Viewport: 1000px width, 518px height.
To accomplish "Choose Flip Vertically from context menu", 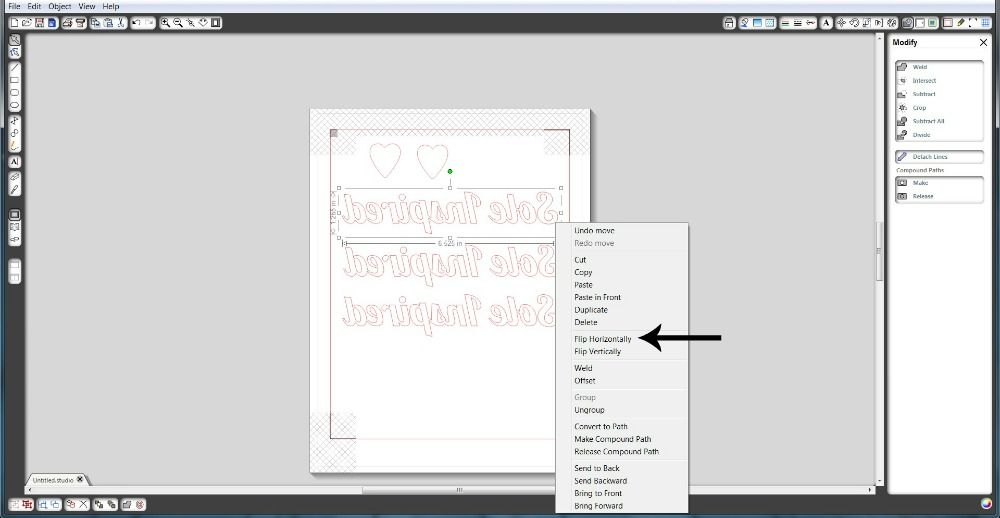I will coord(597,351).
